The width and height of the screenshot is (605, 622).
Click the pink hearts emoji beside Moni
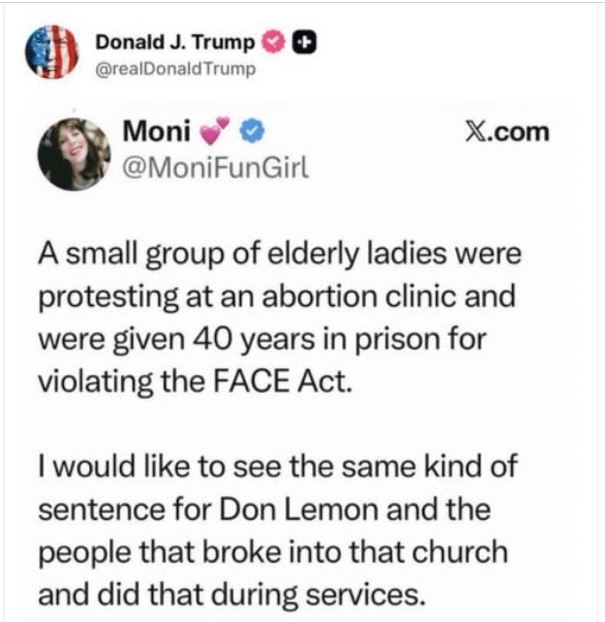216,133
